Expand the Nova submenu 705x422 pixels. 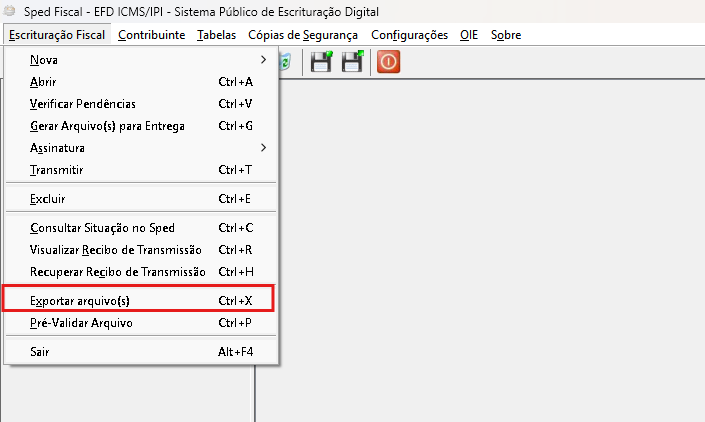pos(140,60)
